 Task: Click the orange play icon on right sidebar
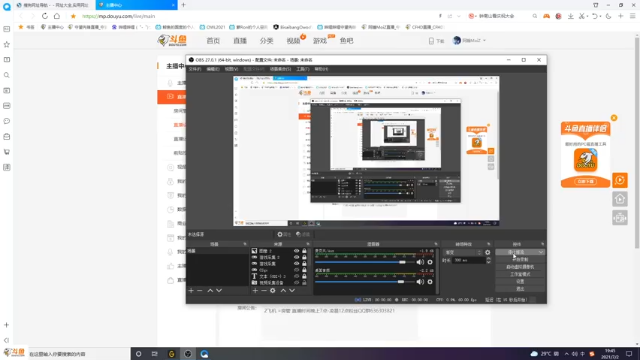pos(620,180)
